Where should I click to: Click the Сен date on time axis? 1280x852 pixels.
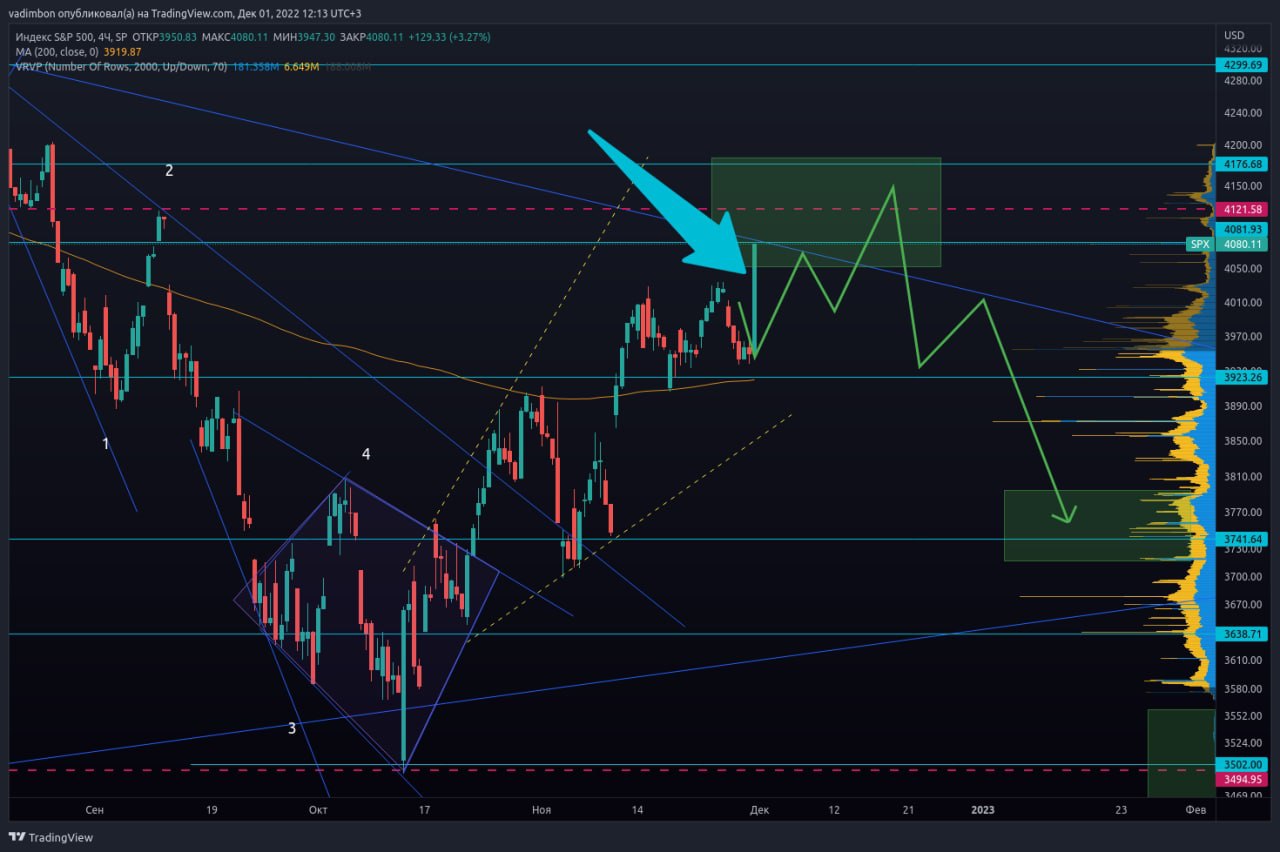[x=95, y=810]
